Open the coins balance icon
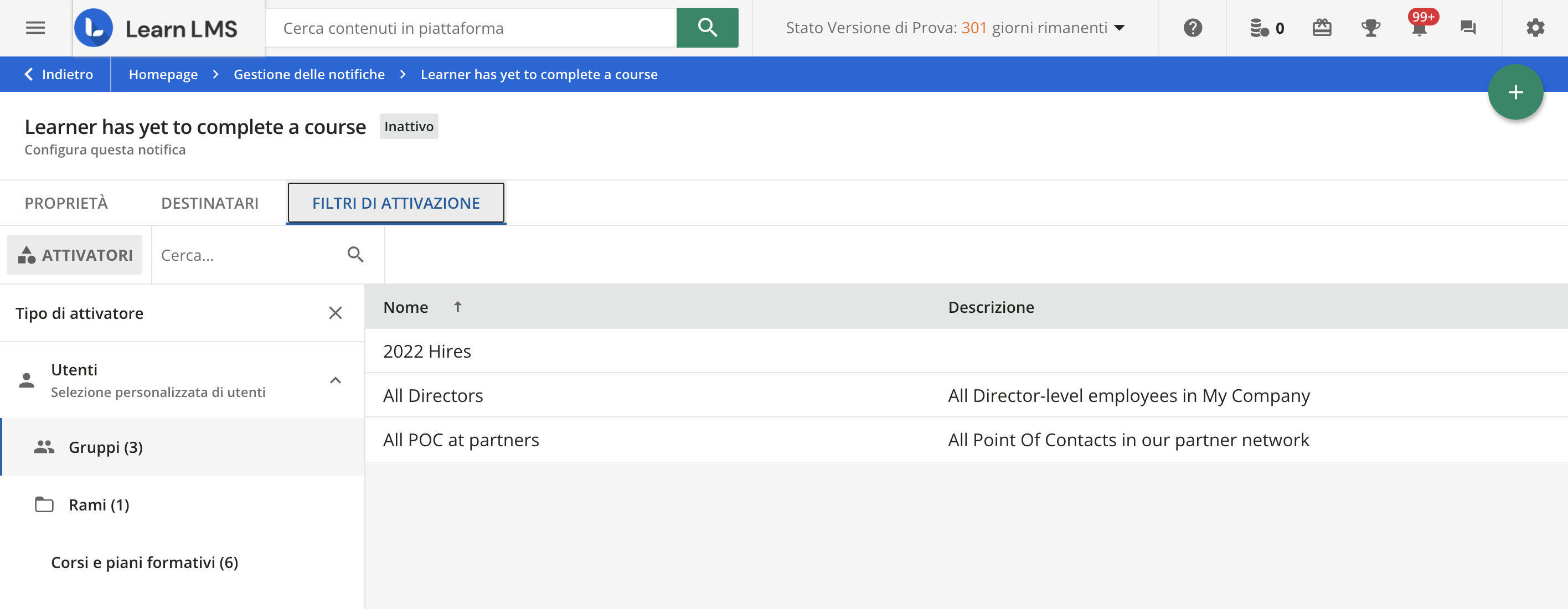Screen dimensions: 1568x609 point(1259,28)
